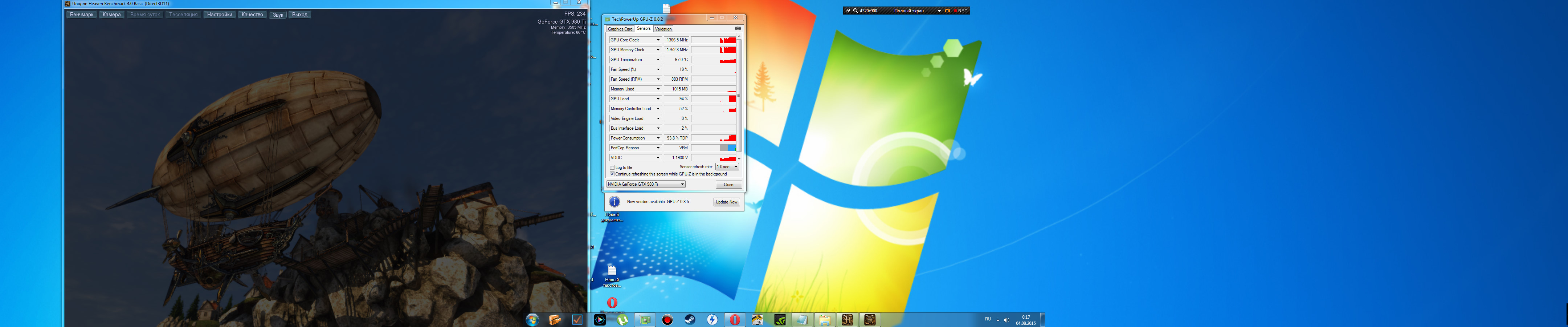This screenshot has width=1568, height=327.
Task: Switch input language via RU indicator
Action: (988, 319)
